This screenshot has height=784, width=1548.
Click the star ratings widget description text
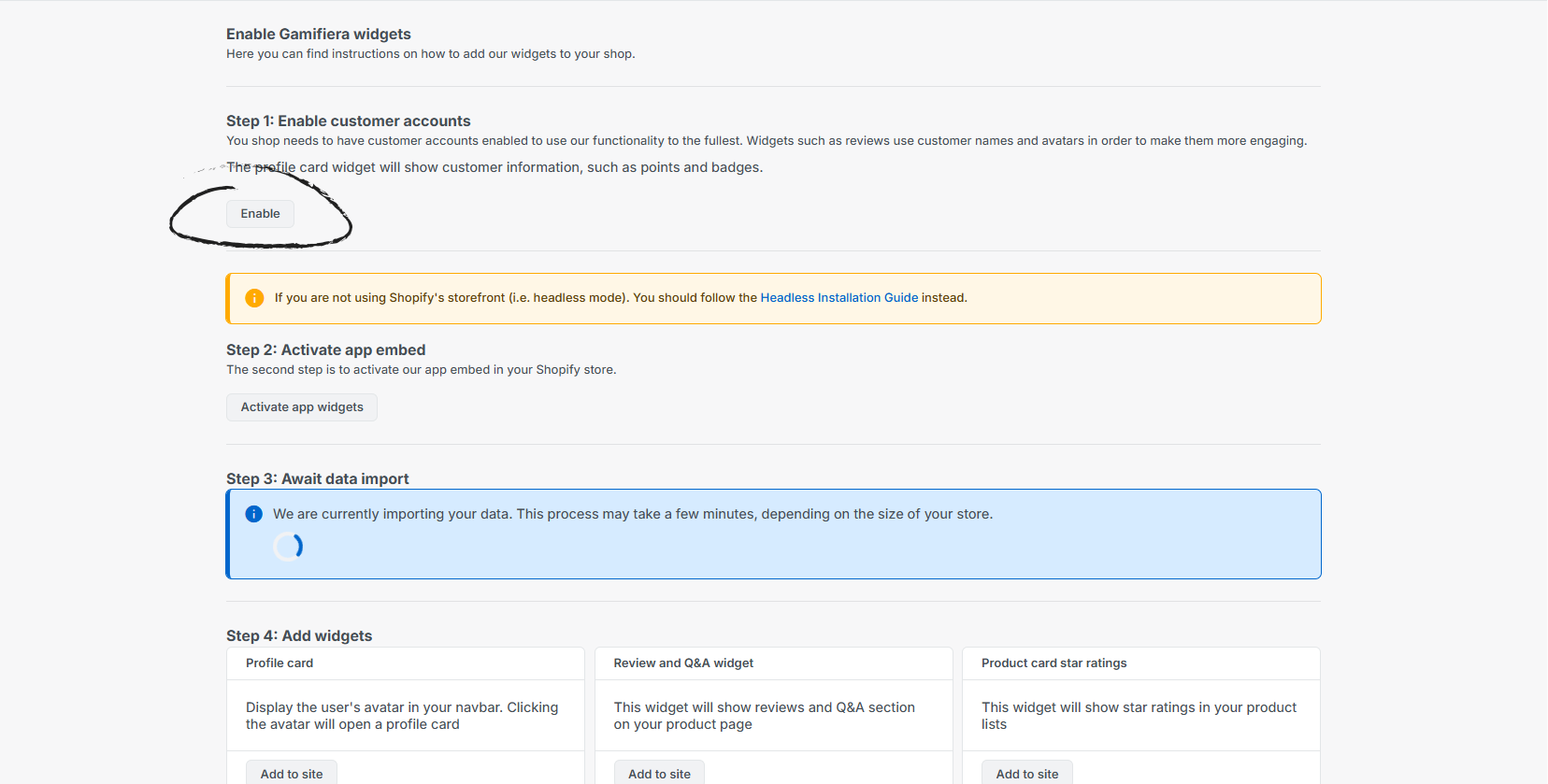click(1139, 716)
